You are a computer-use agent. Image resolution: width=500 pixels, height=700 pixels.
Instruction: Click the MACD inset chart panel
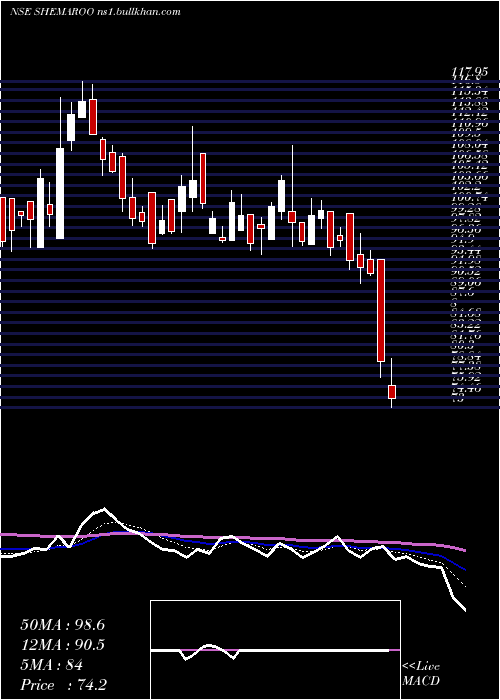click(275, 650)
